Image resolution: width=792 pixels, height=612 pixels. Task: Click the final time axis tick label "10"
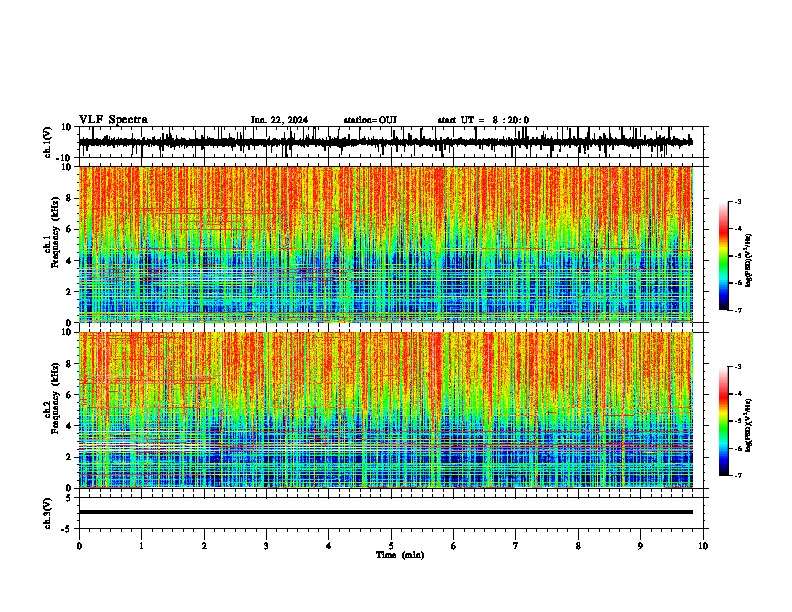tap(703, 546)
